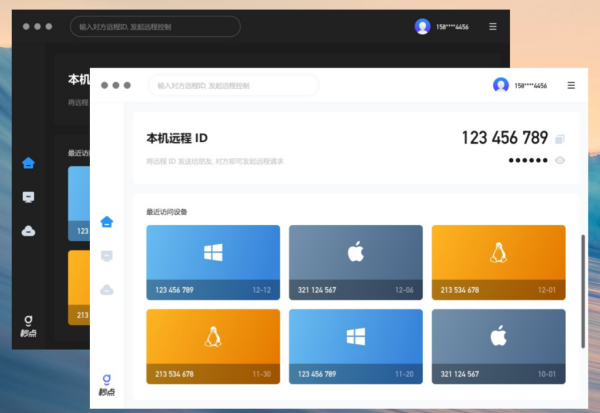Click first window control dot in dark window

(26, 26)
